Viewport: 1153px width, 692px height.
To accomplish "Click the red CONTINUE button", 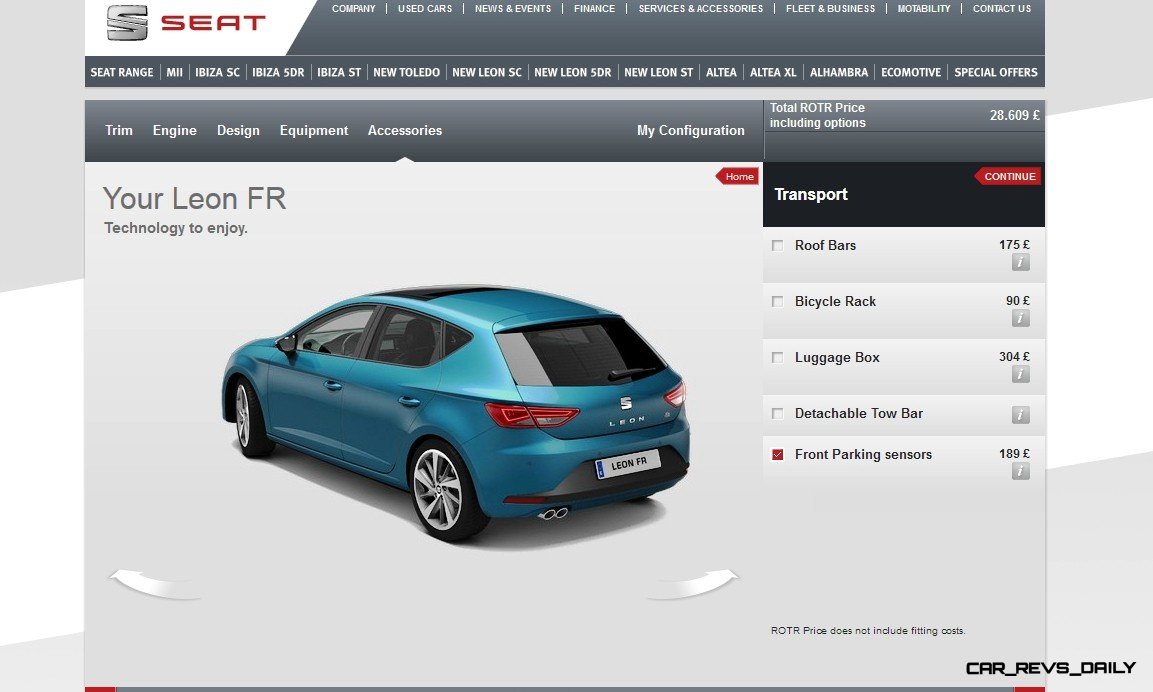I will point(1008,176).
